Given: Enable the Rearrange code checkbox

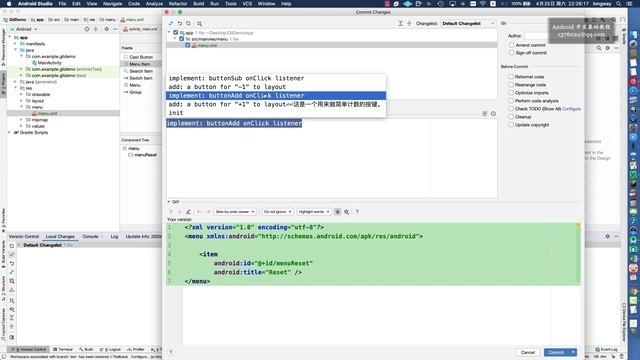Looking at the screenshot, I should tap(511, 84).
